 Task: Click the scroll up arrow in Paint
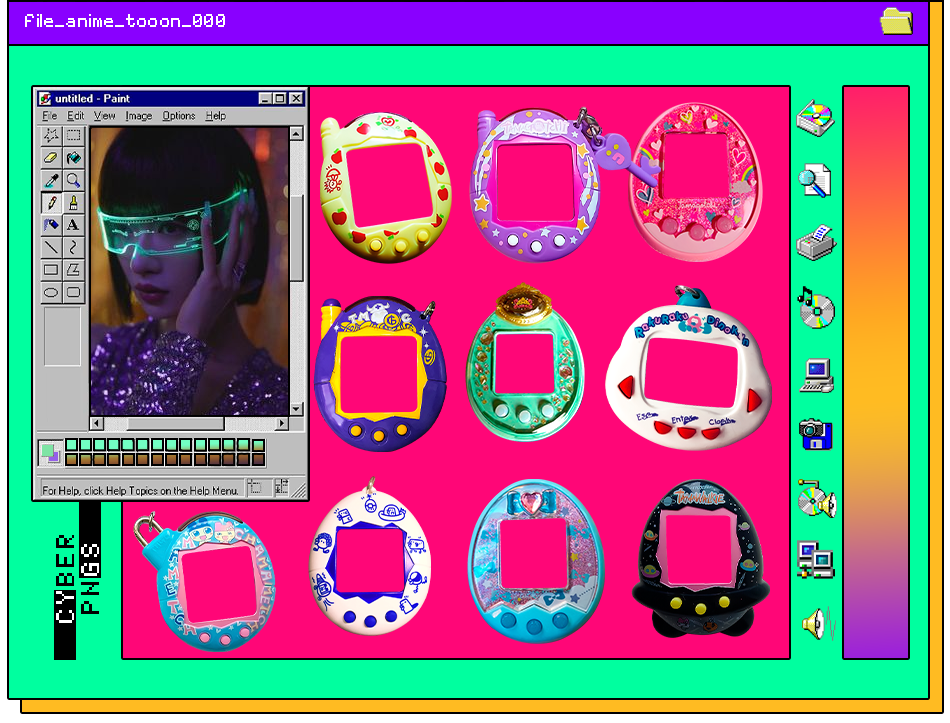296,134
